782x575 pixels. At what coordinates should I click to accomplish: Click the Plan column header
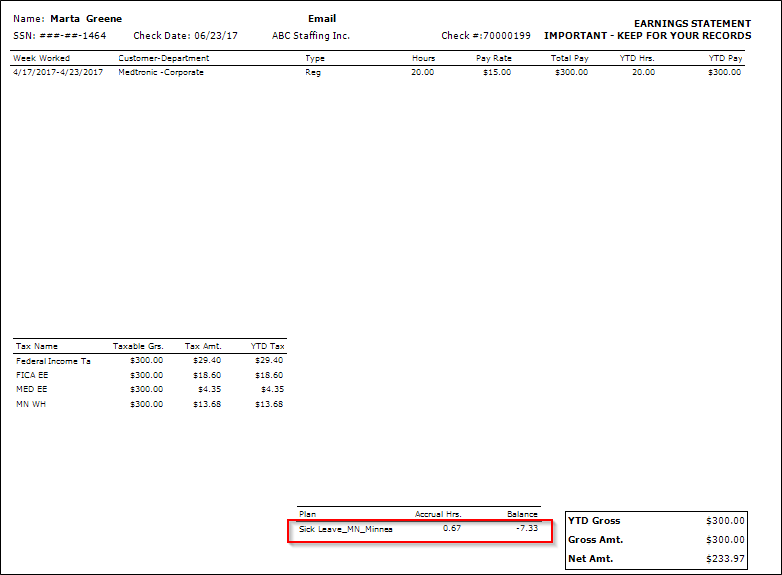(x=307, y=514)
